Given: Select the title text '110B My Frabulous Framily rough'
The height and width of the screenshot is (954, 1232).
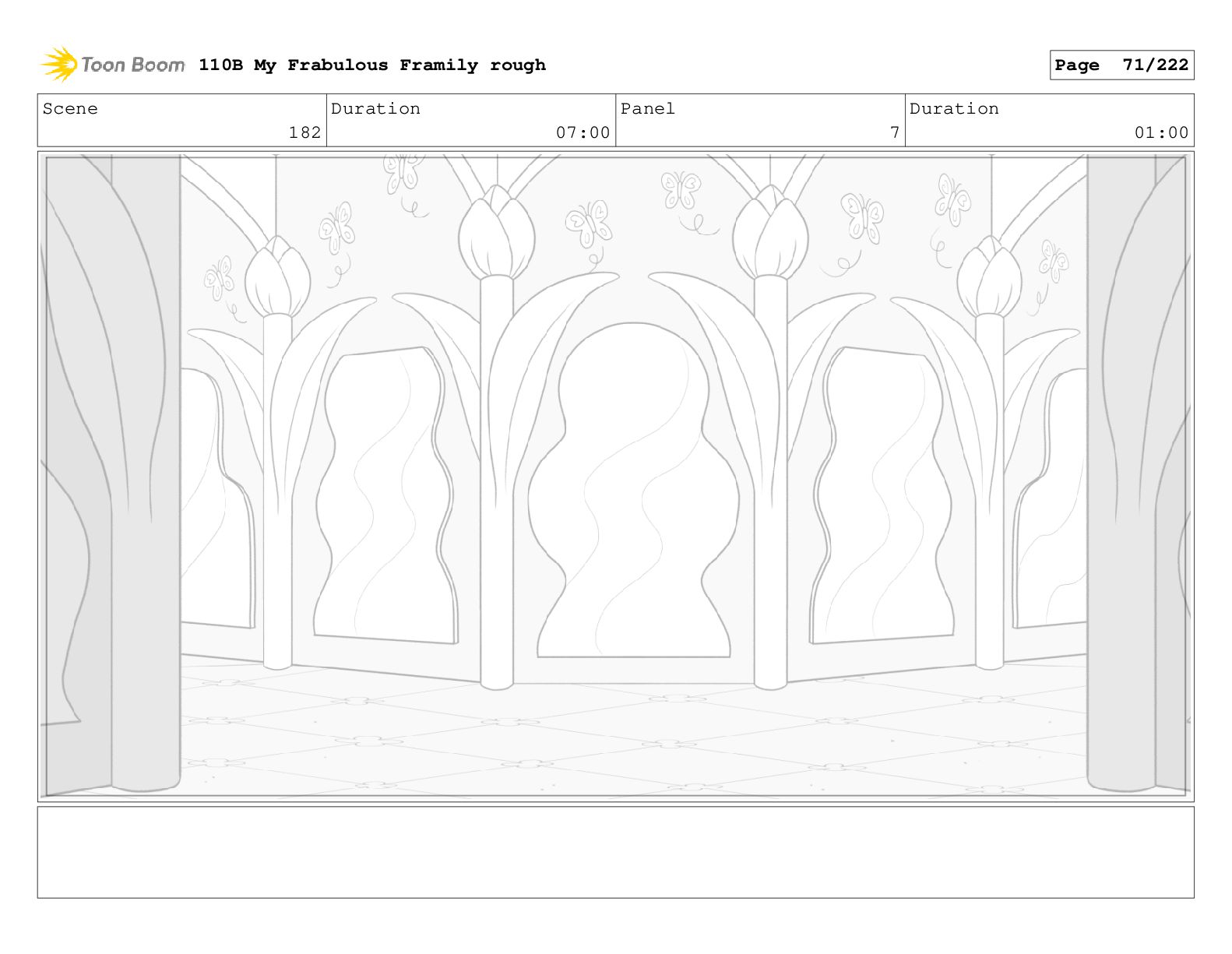Looking at the screenshot, I should click(372, 65).
